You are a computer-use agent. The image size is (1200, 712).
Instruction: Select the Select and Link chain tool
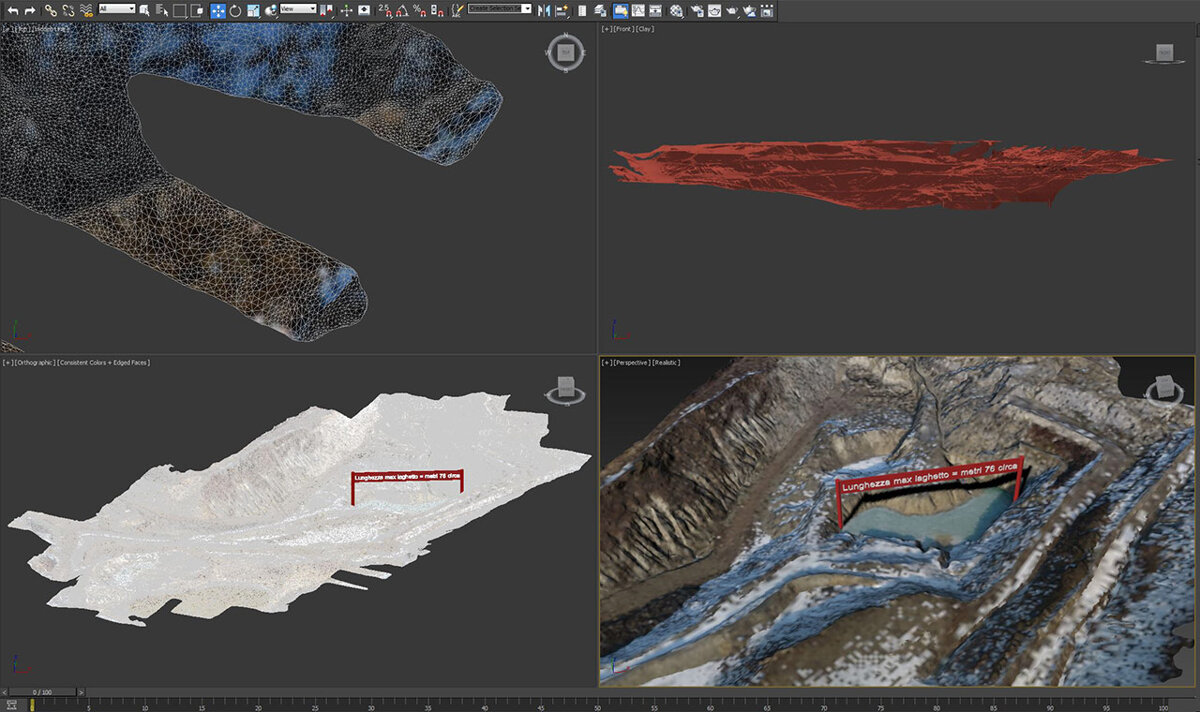(50, 10)
